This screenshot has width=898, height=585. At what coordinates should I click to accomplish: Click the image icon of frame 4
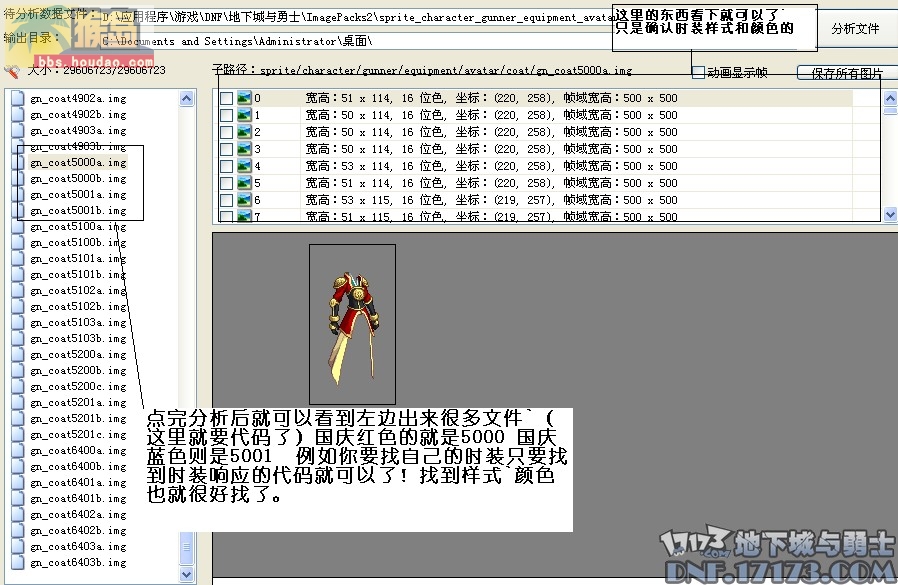[245, 166]
